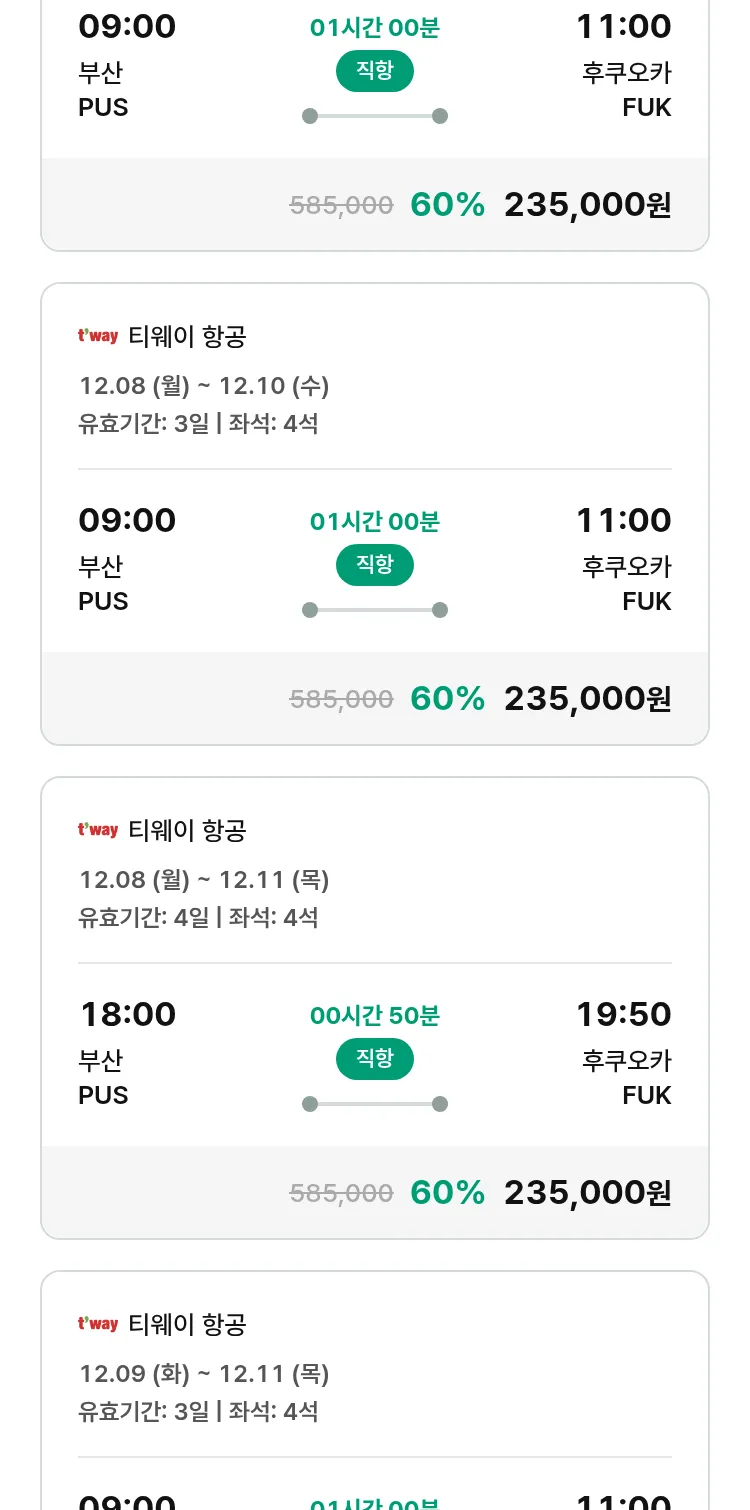The image size is (750, 1510).
Task: Tap 직항 badge on the 12.08–12.10 flight
Action: click(x=375, y=565)
